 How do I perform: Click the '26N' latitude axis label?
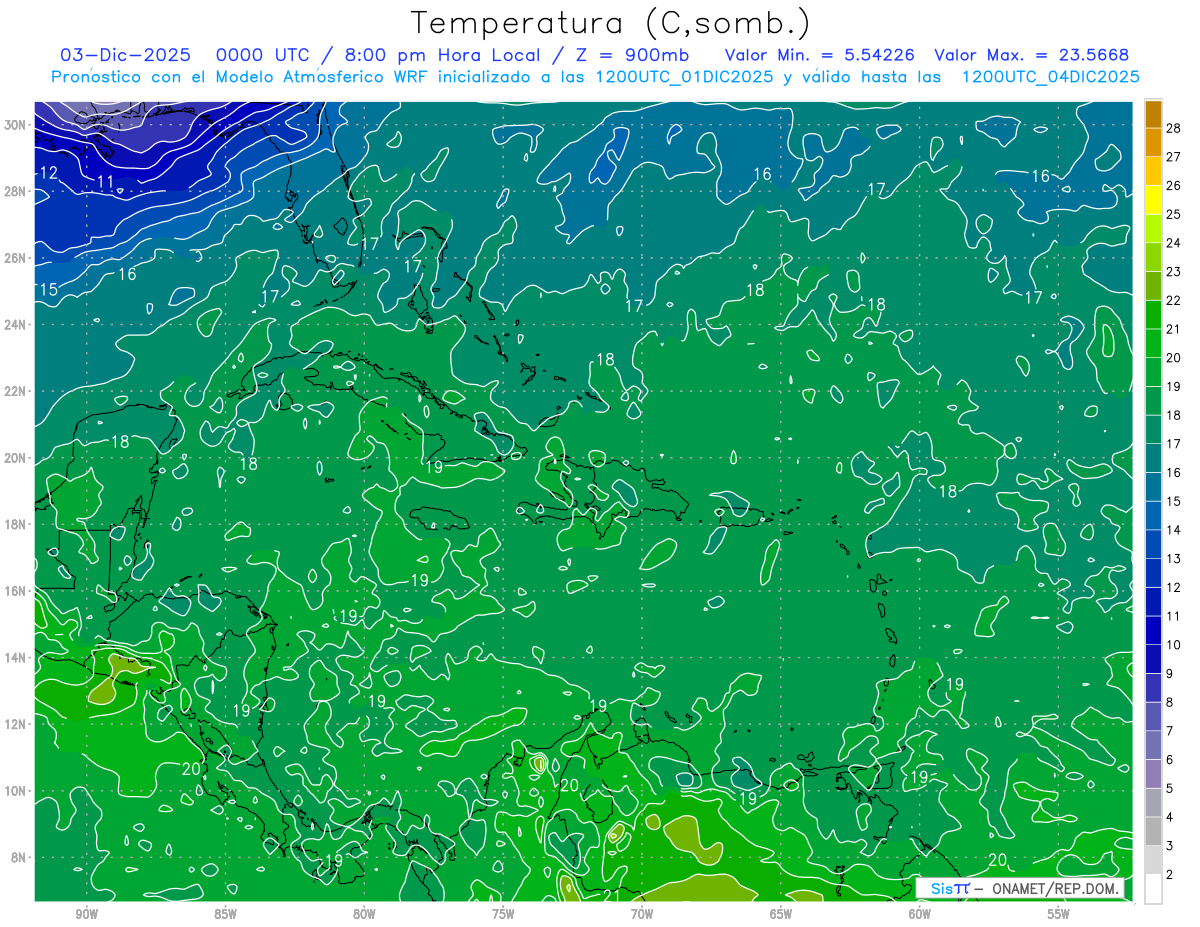[16, 258]
